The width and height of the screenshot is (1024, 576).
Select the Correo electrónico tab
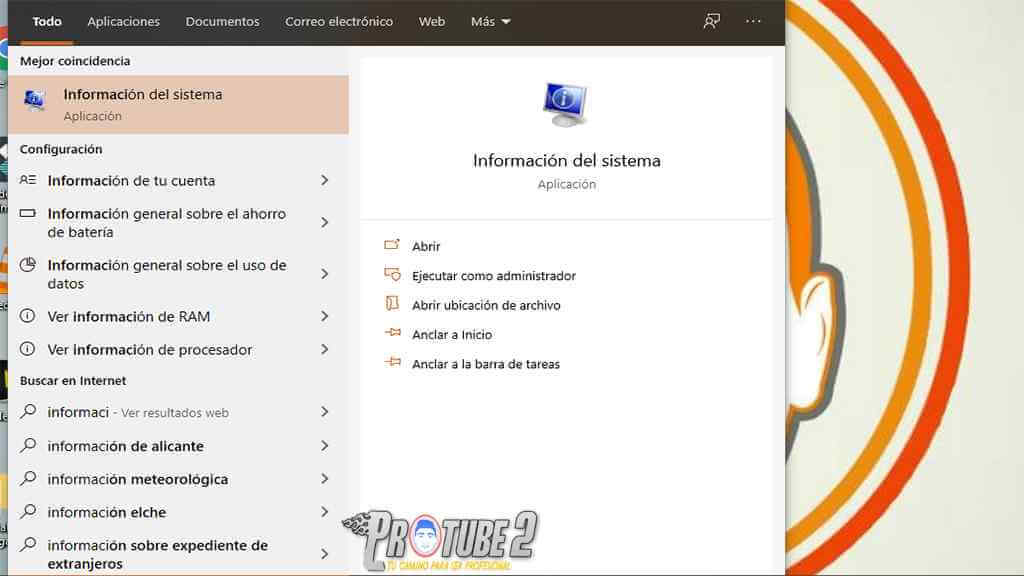coord(339,21)
